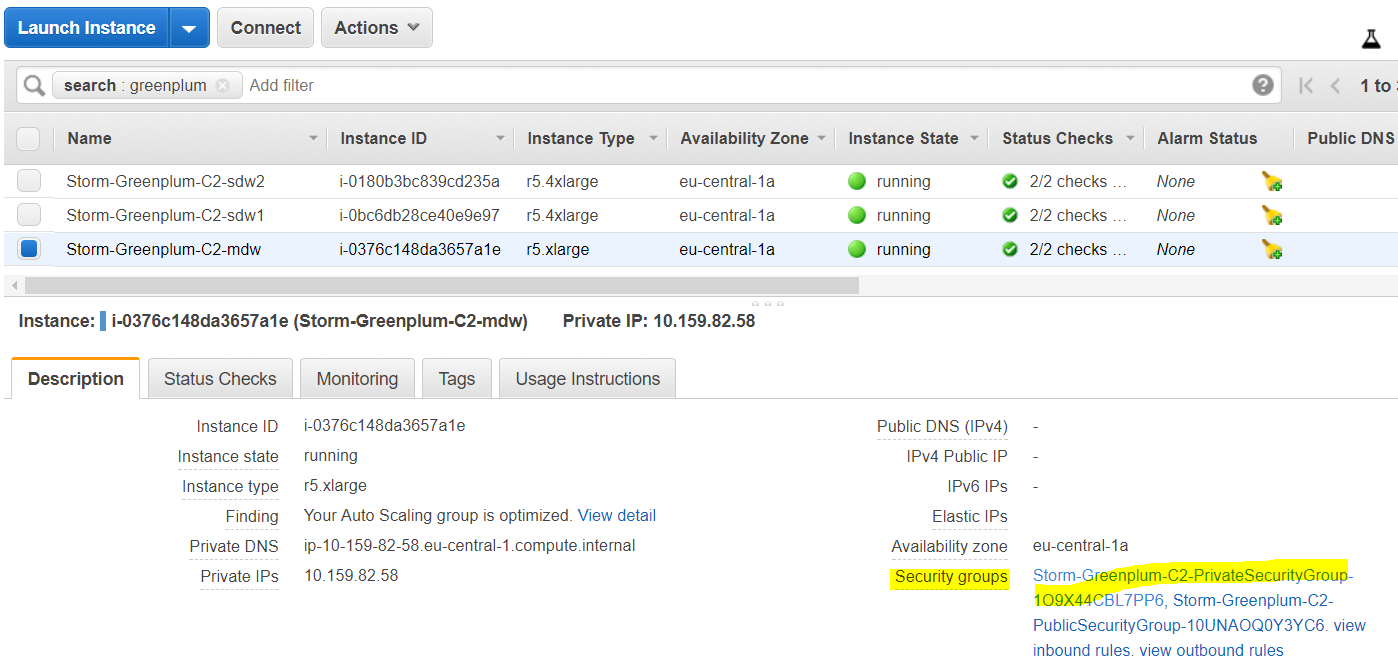This screenshot has width=1398, height=661.
Task: Click status check checkmark icon for sdw1
Action: tap(1010, 215)
